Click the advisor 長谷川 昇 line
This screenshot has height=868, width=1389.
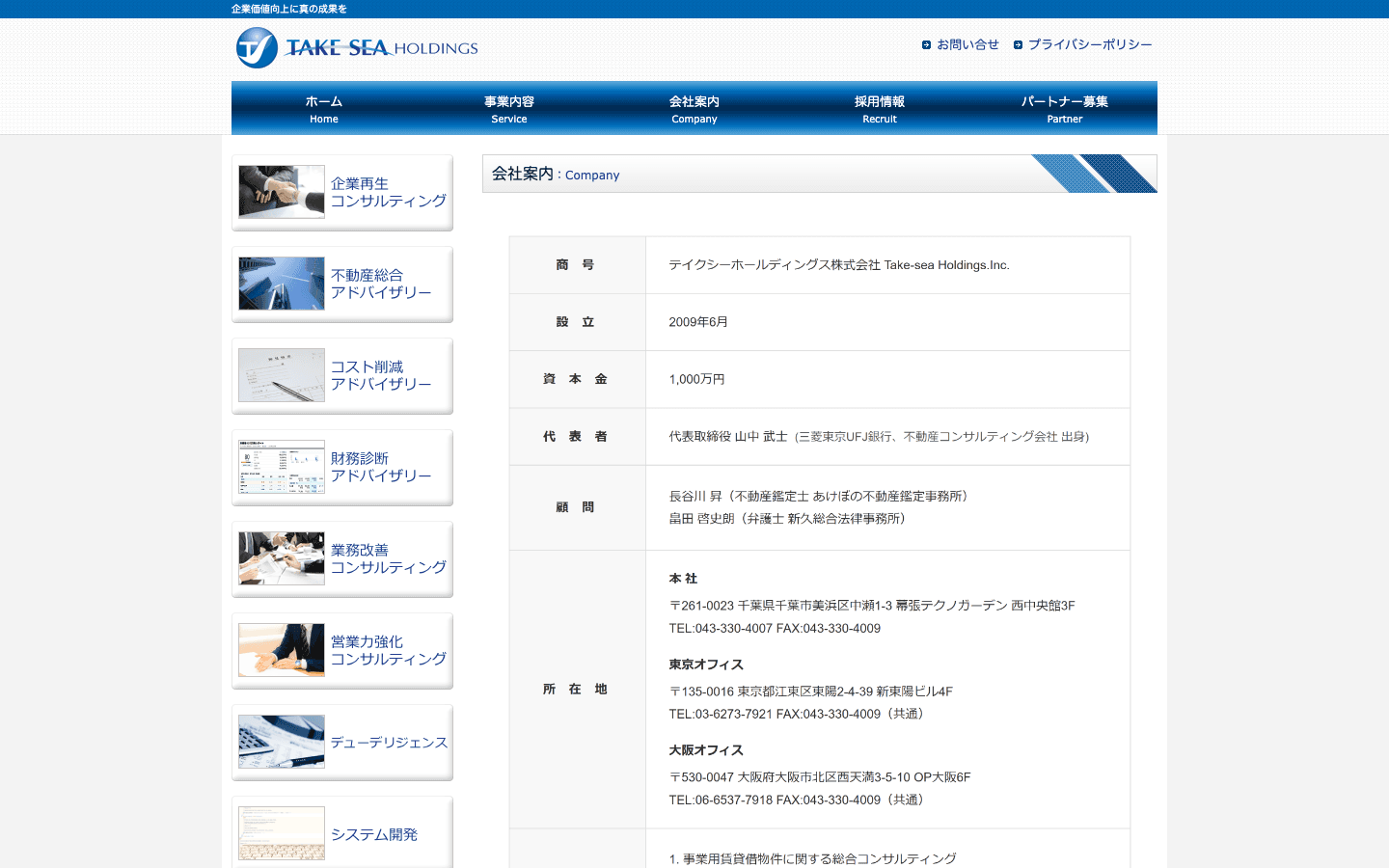click(x=818, y=497)
